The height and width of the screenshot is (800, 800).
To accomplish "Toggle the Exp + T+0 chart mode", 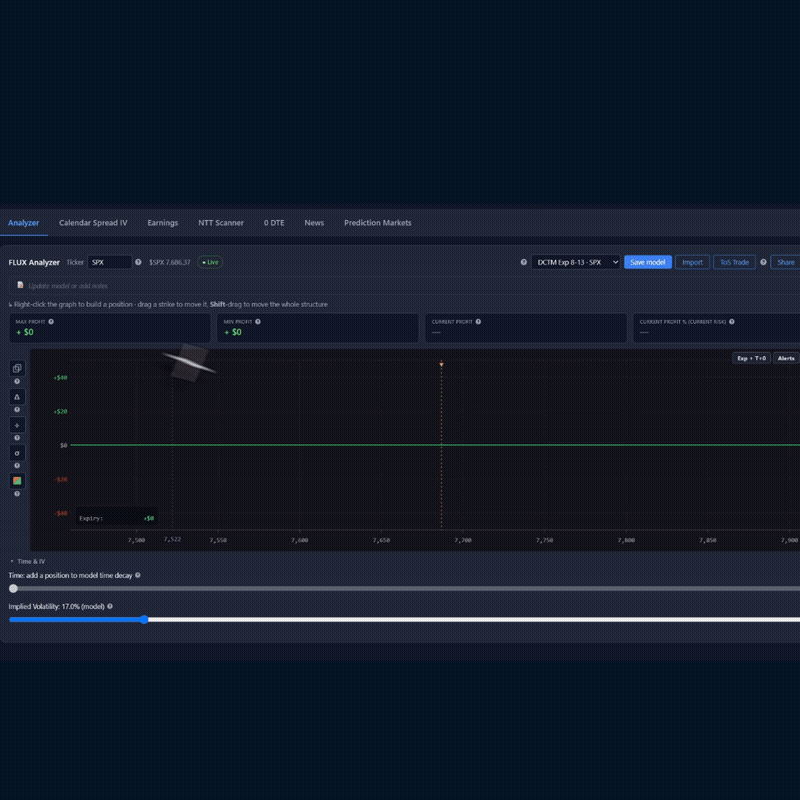I will (x=751, y=358).
